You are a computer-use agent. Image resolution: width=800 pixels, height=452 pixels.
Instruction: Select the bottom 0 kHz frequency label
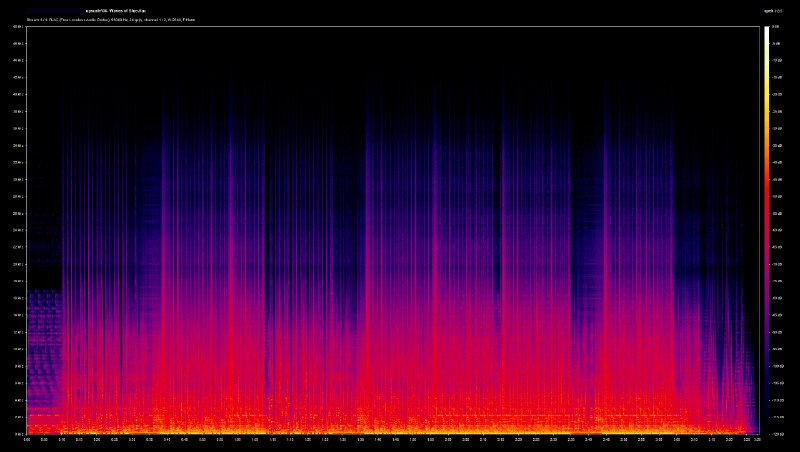point(20,434)
